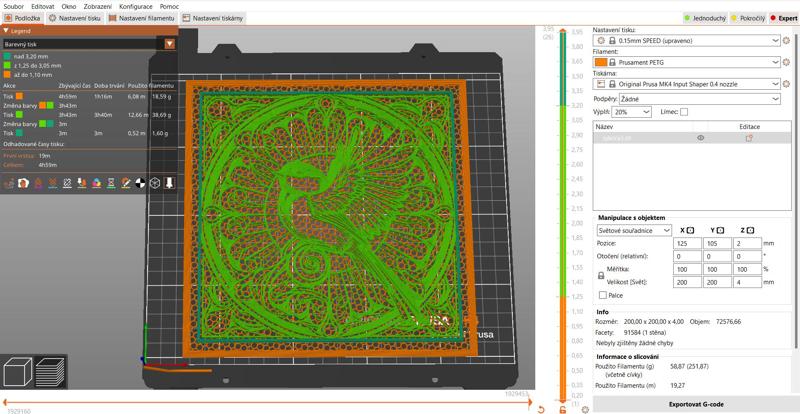Toggle travel moves visibility in legend toolbar

[9, 183]
